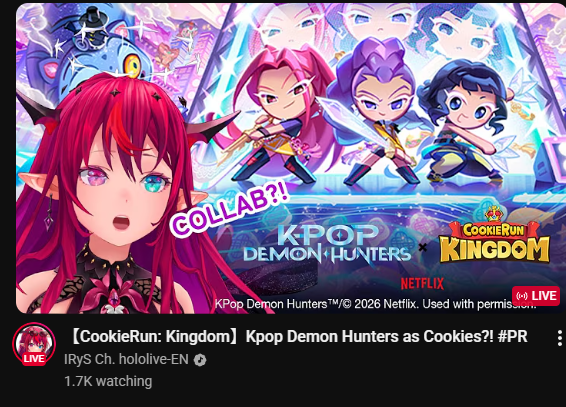Click the Netflix logo in thumbnail
Image resolution: width=566 pixels, height=407 pixels.
[422, 284]
